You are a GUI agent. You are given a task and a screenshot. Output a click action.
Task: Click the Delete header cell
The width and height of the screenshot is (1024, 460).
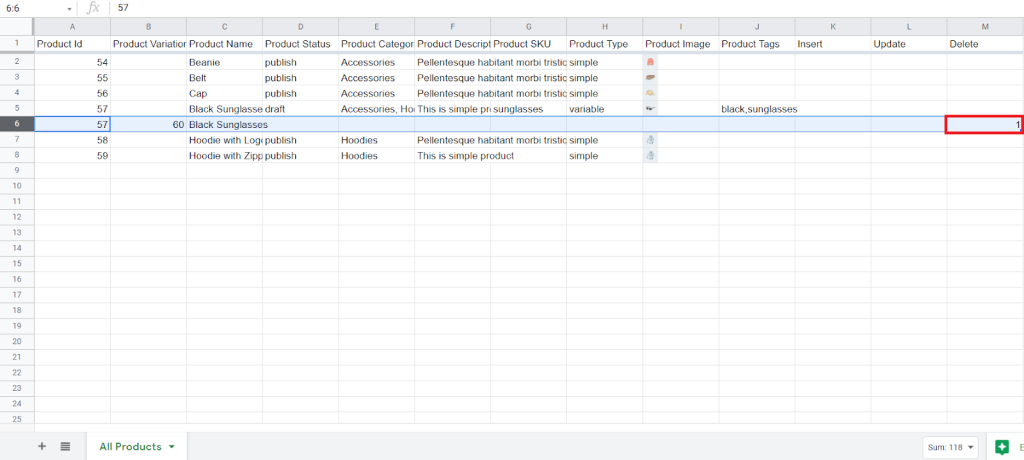point(985,44)
